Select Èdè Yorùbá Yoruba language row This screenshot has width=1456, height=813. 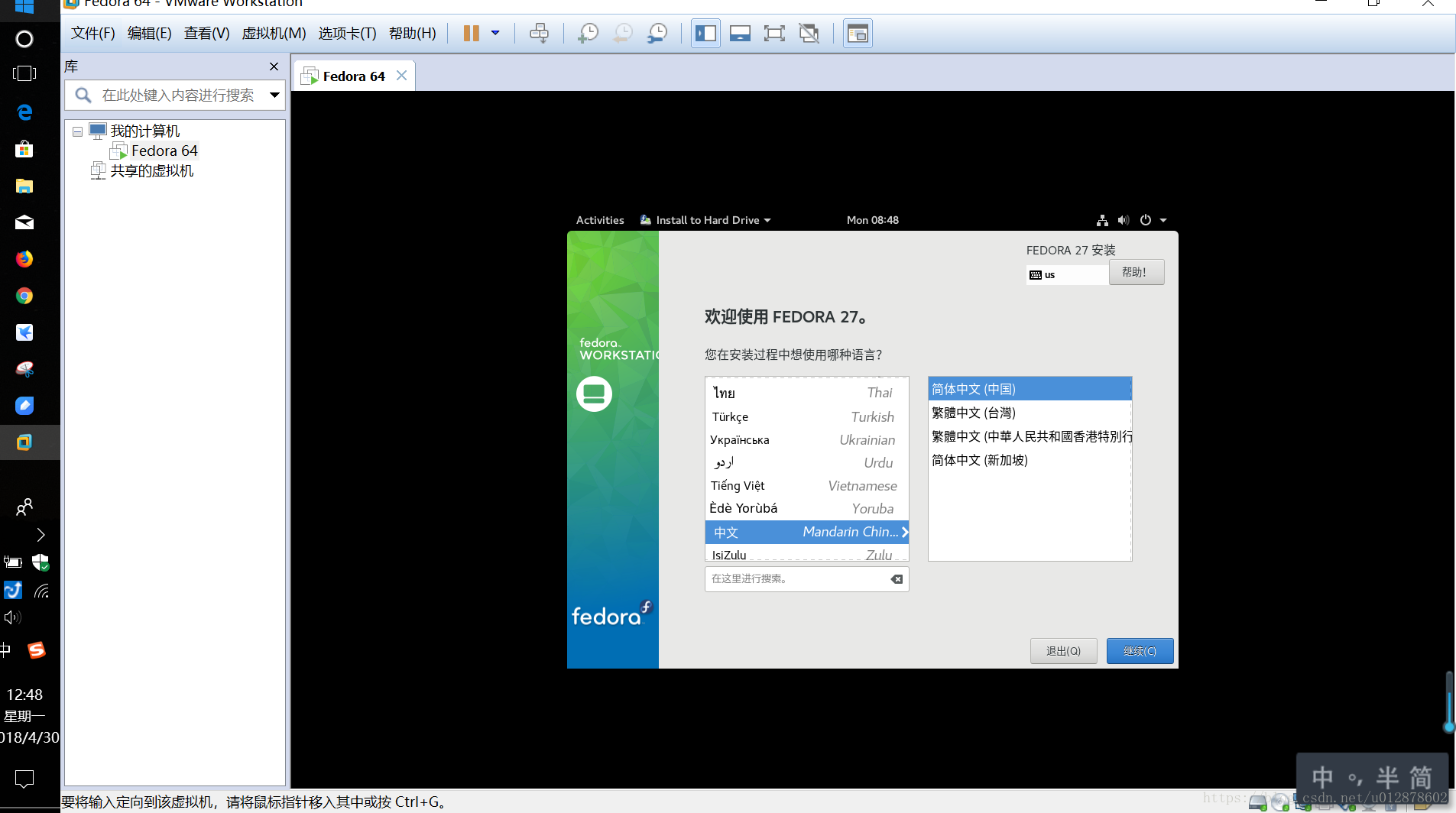tap(806, 508)
